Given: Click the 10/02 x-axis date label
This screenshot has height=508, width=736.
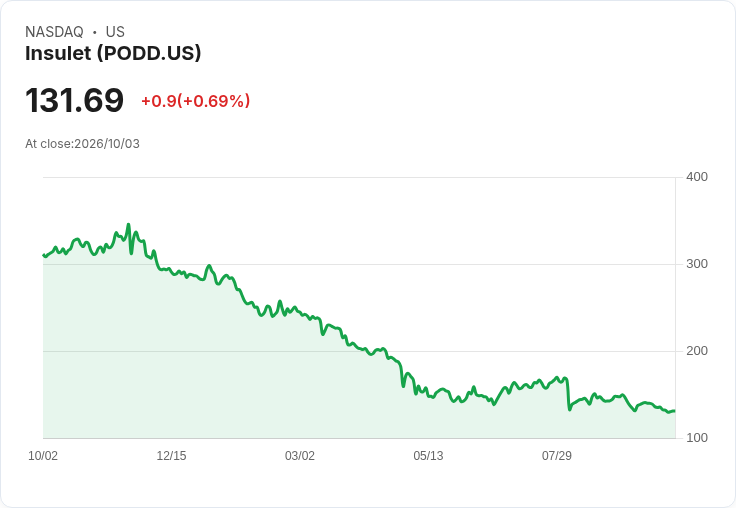Looking at the screenshot, I should [43, 456].
